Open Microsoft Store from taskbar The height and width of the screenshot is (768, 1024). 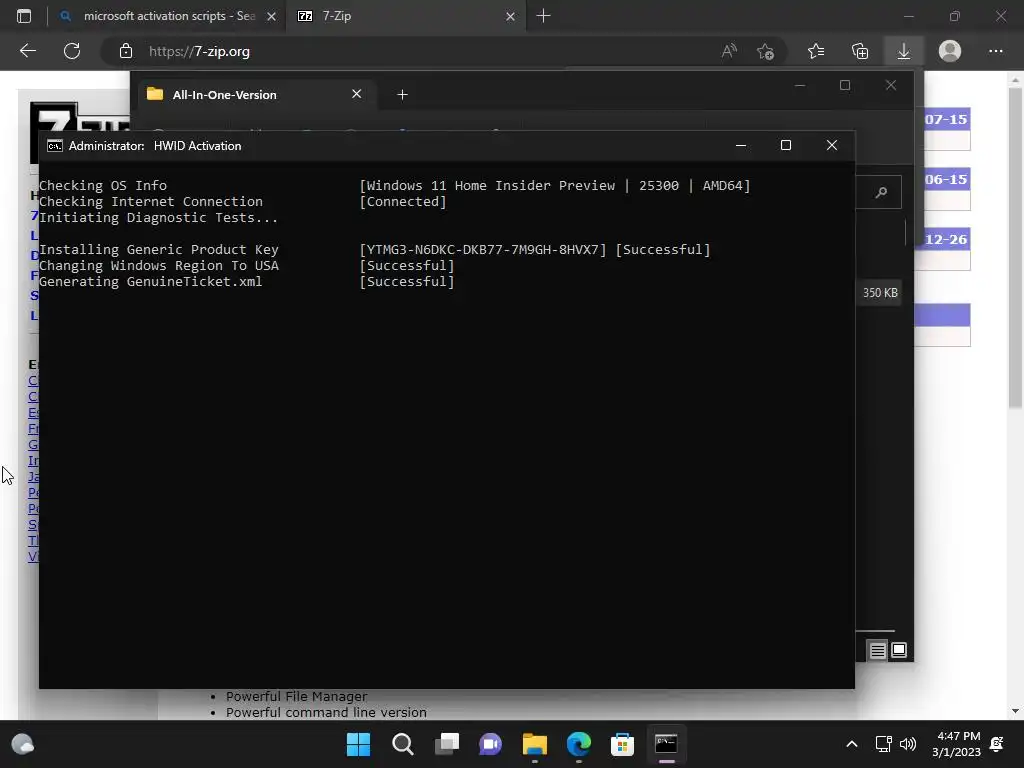[x=622, y=744]
